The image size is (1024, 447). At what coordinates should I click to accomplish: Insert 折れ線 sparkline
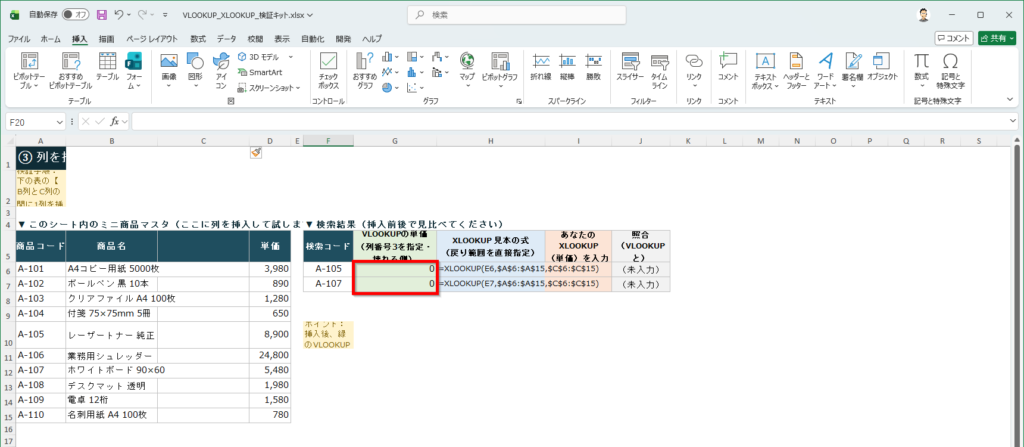(540, 66)
